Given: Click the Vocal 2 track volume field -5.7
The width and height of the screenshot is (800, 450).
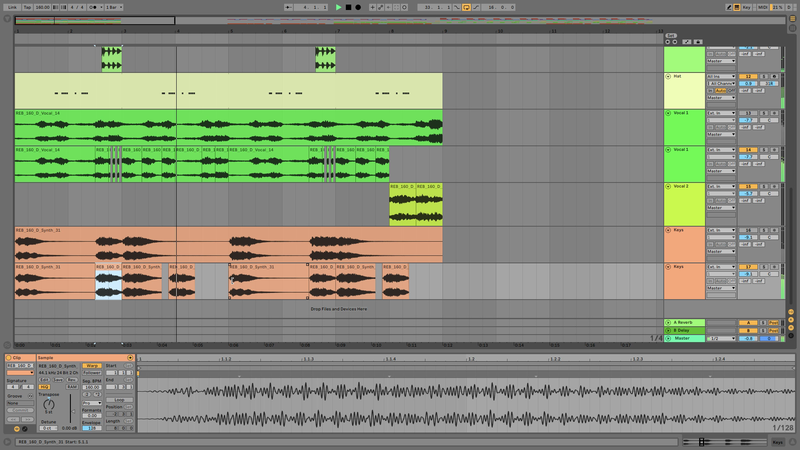Looking at the screenshot, I should coord(748,194).
